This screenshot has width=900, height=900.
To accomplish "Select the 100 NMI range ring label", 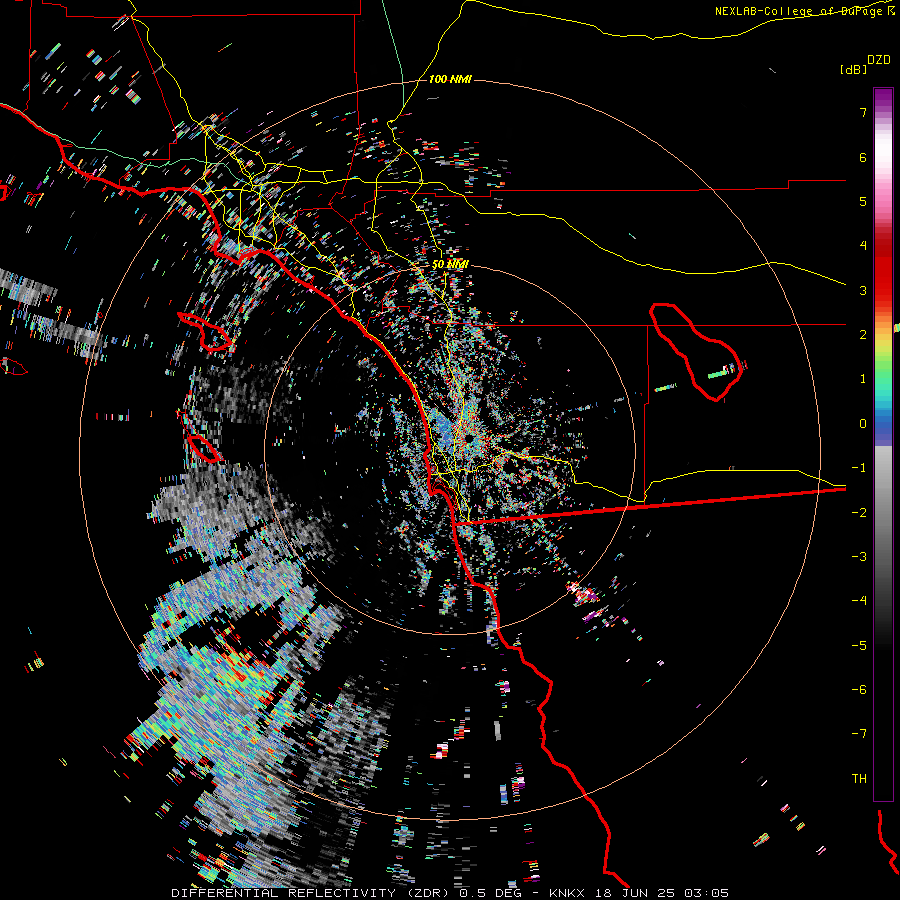I will coord(450,79).
